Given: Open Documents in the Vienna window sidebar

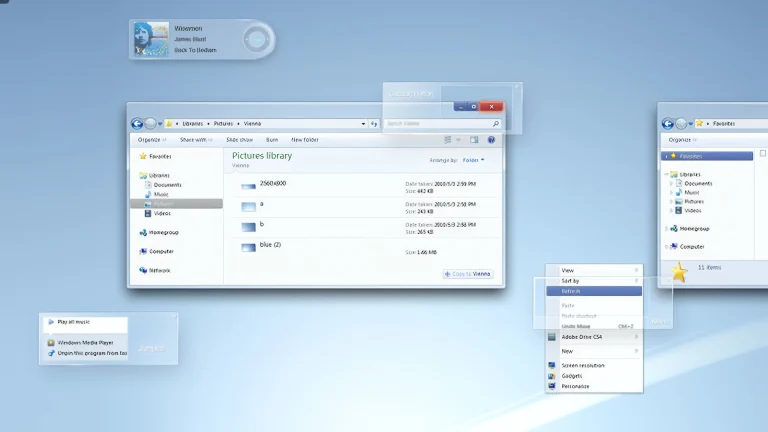Looking at the screenshot, I should pos(163,185).
